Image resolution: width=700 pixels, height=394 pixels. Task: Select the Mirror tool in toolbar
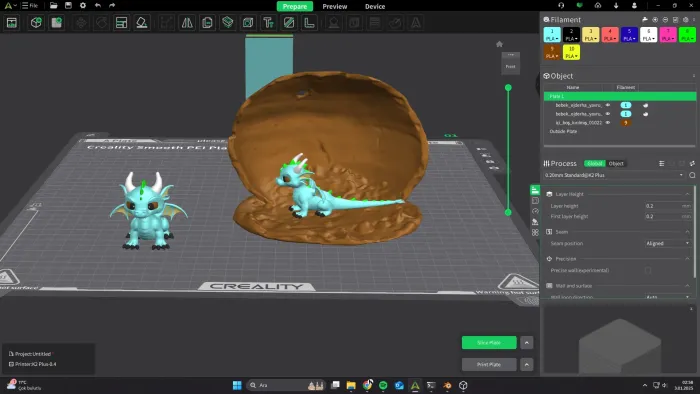pos(187,23)
